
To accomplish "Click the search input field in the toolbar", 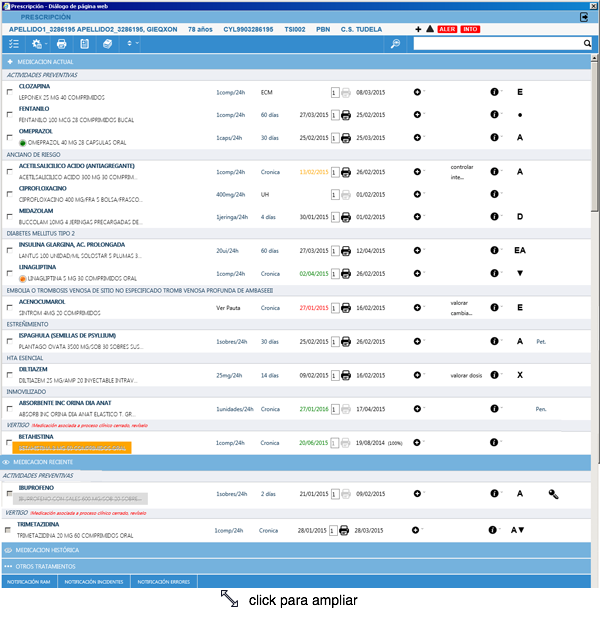I will (x=500, y=45).
